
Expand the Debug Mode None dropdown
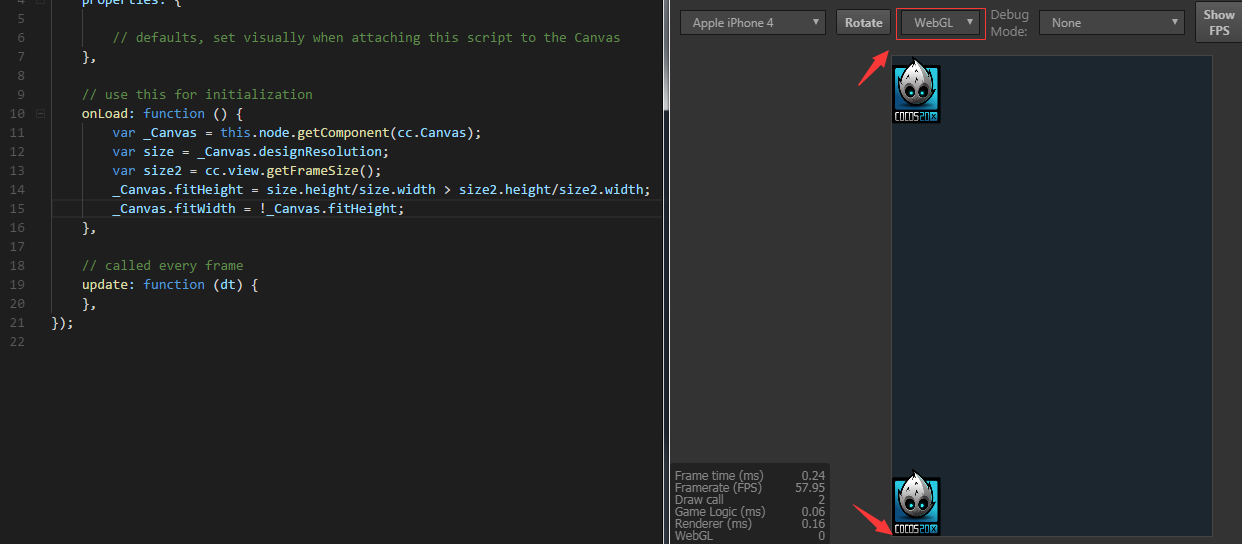[1111, 22]
